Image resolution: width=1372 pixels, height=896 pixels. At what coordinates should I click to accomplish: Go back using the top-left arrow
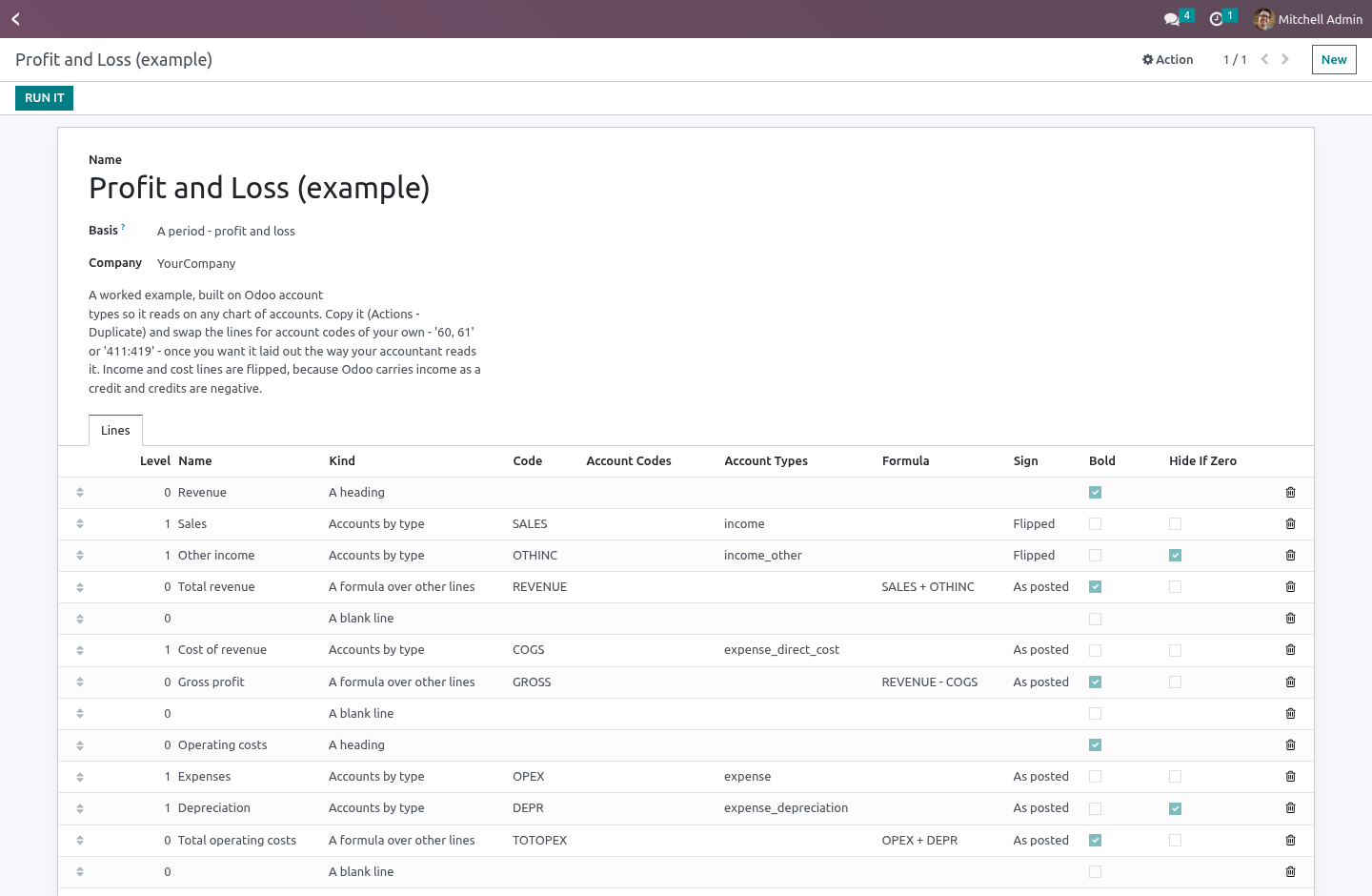pos(15,19)
